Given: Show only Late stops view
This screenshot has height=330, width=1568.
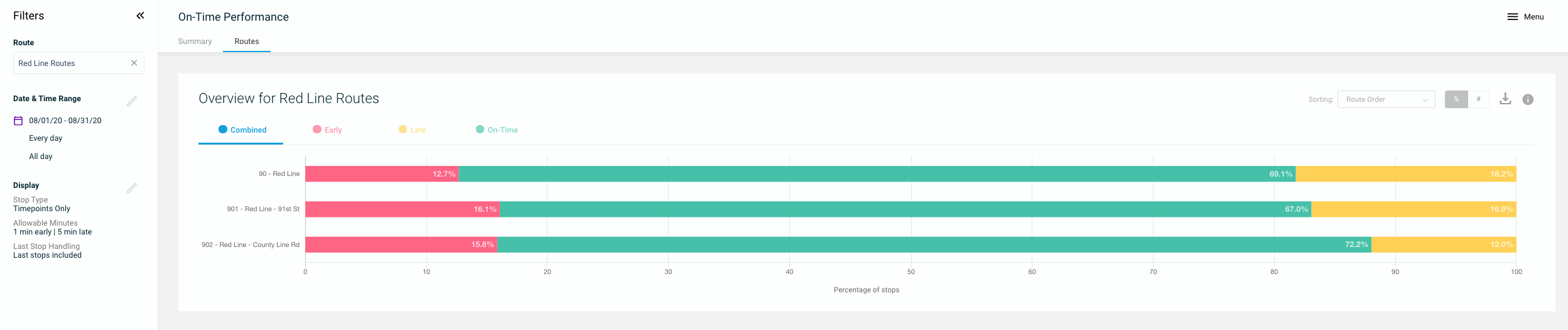Looking at the screenshot, I should [x=412, y=130].
